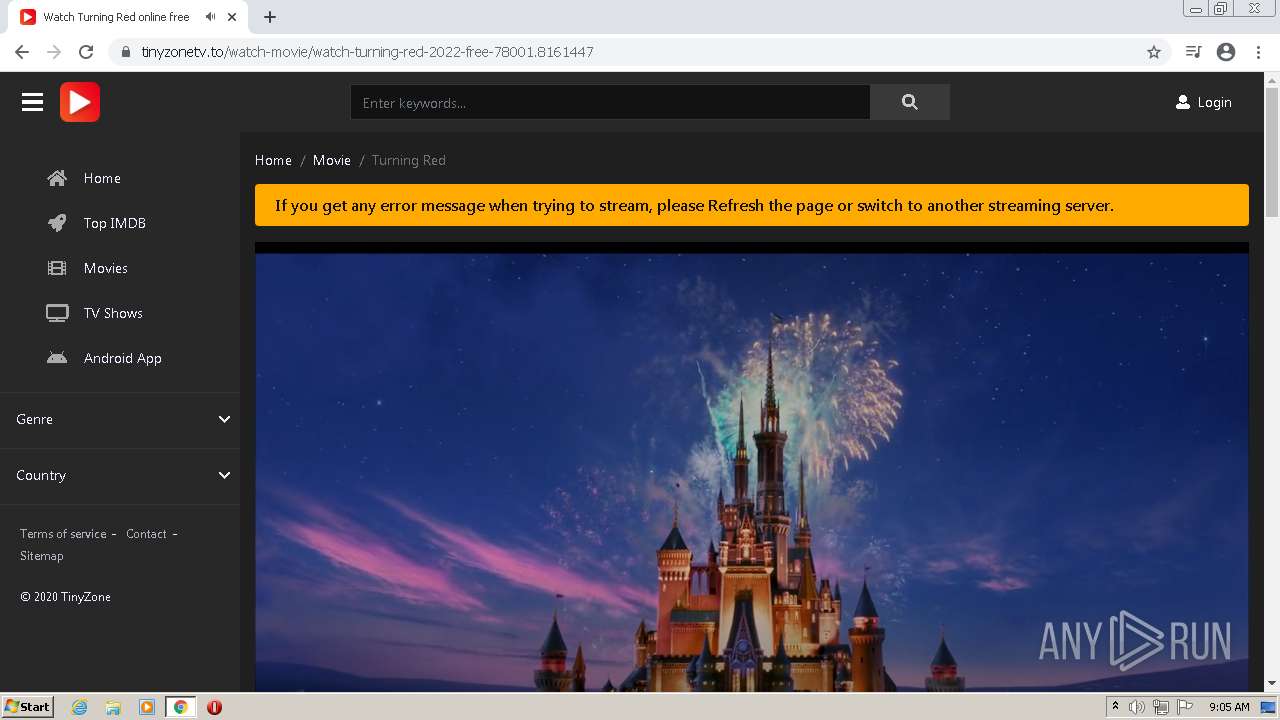
Task: Open media player icon in taskbar
Action: pyautogui.click(x=147, y=707)
